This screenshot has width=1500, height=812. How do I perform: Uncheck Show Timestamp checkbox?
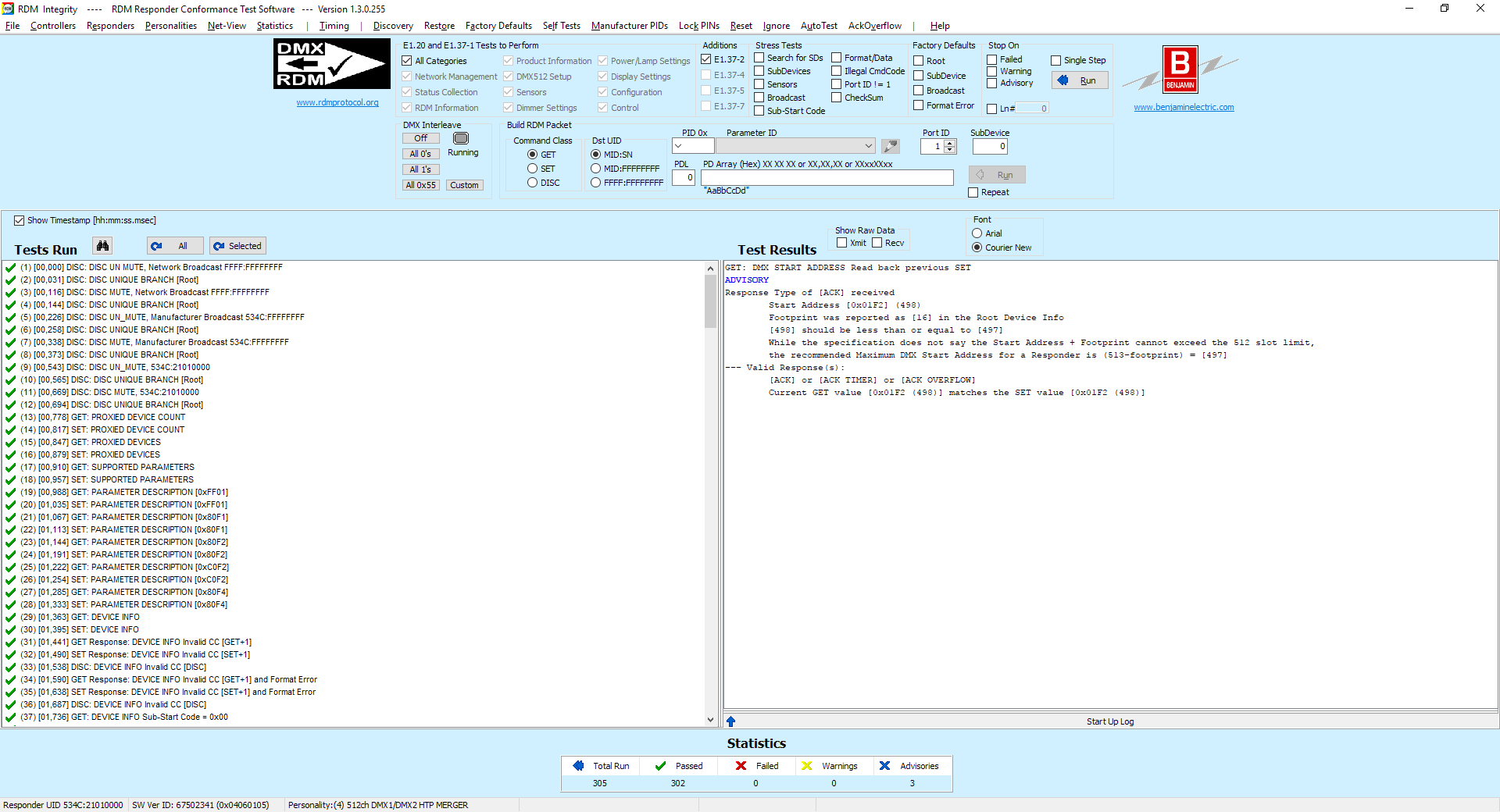click(x=19, y=221)
